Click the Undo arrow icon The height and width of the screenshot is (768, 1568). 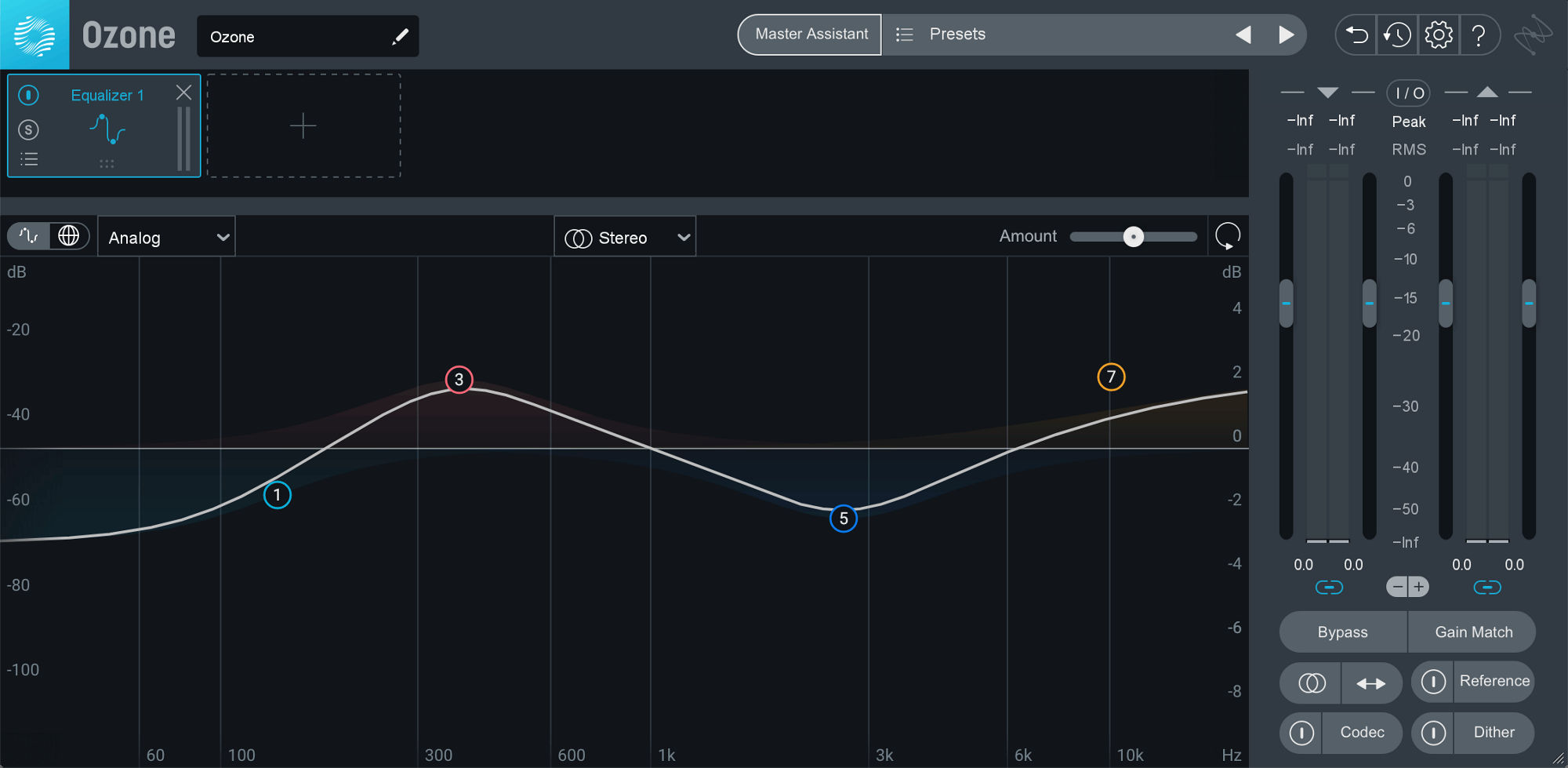1356,35
